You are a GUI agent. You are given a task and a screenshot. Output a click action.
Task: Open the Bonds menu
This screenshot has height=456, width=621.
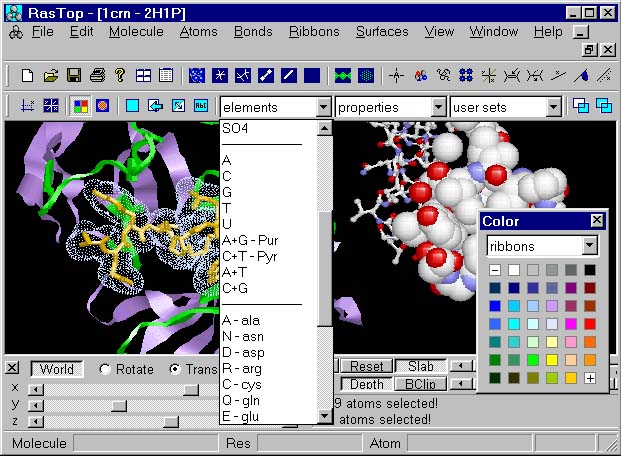(x=253, y=32)
